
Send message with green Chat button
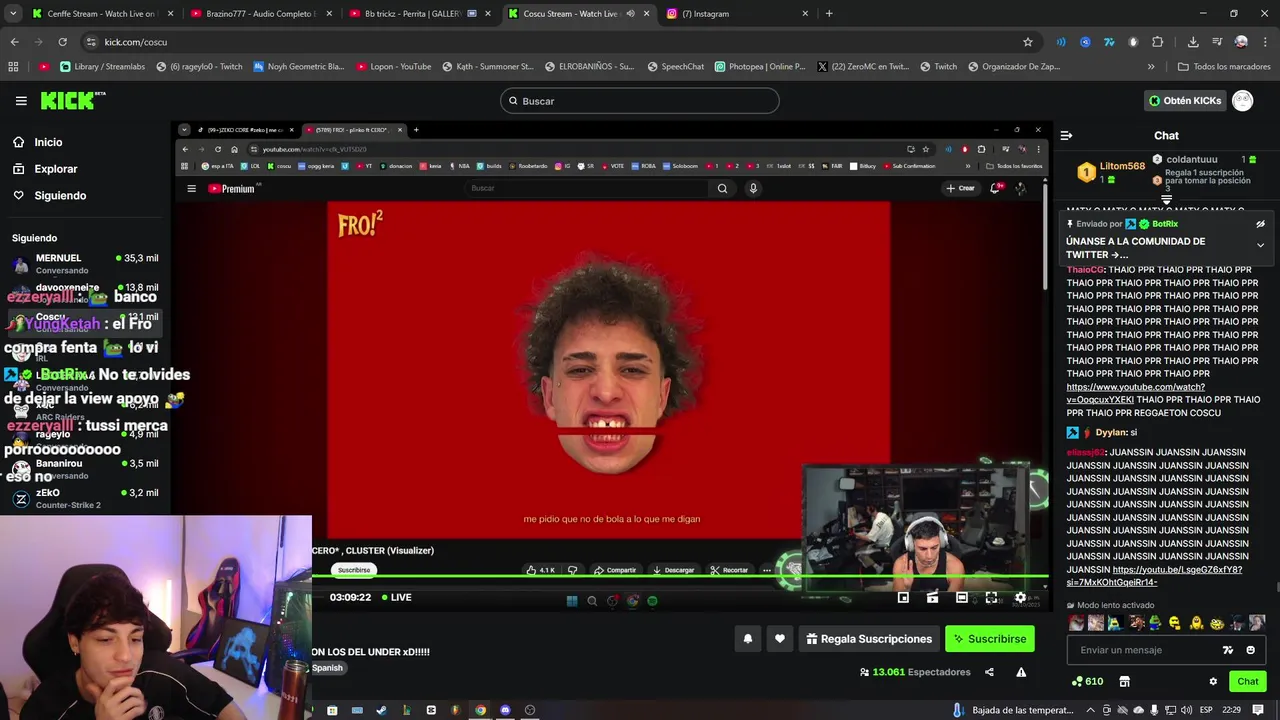(1247, 681)
